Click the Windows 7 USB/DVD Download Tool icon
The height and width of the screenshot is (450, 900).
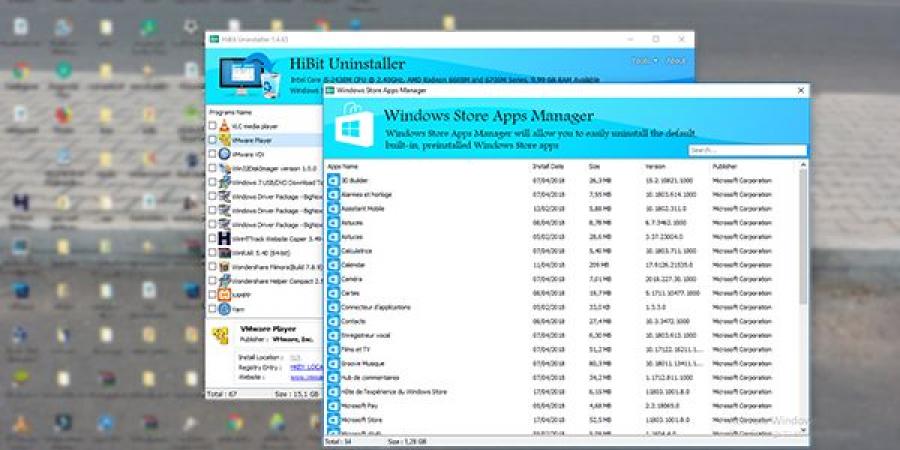224,182
